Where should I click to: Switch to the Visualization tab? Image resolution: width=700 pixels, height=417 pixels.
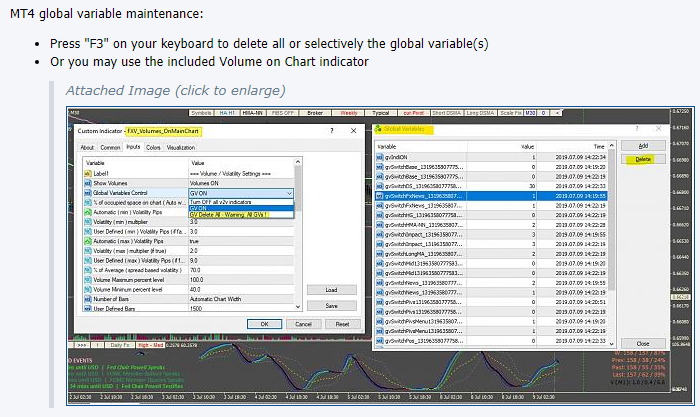pos(181,147)
